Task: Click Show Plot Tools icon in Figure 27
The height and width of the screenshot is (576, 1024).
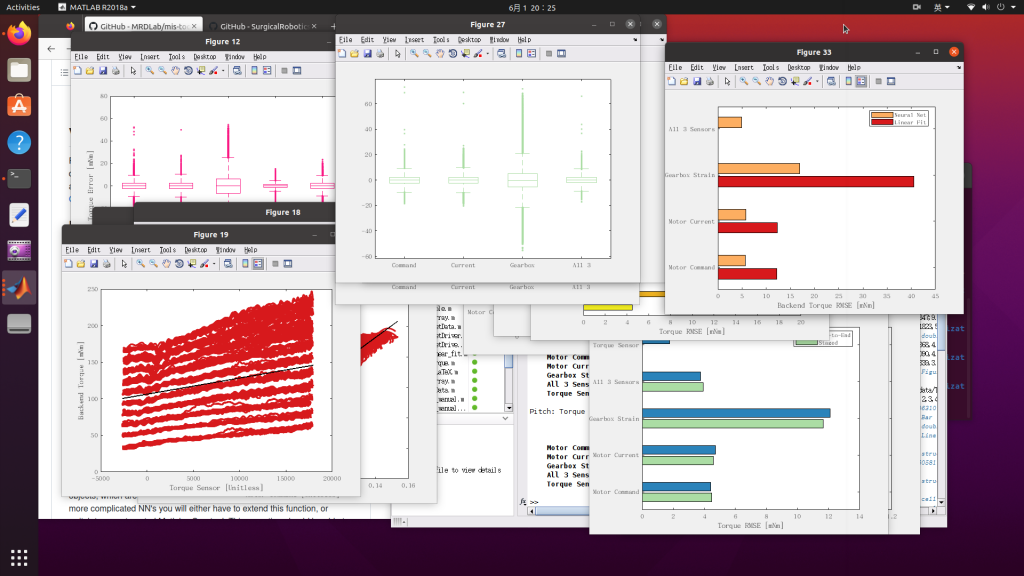Action: (562, 54)
